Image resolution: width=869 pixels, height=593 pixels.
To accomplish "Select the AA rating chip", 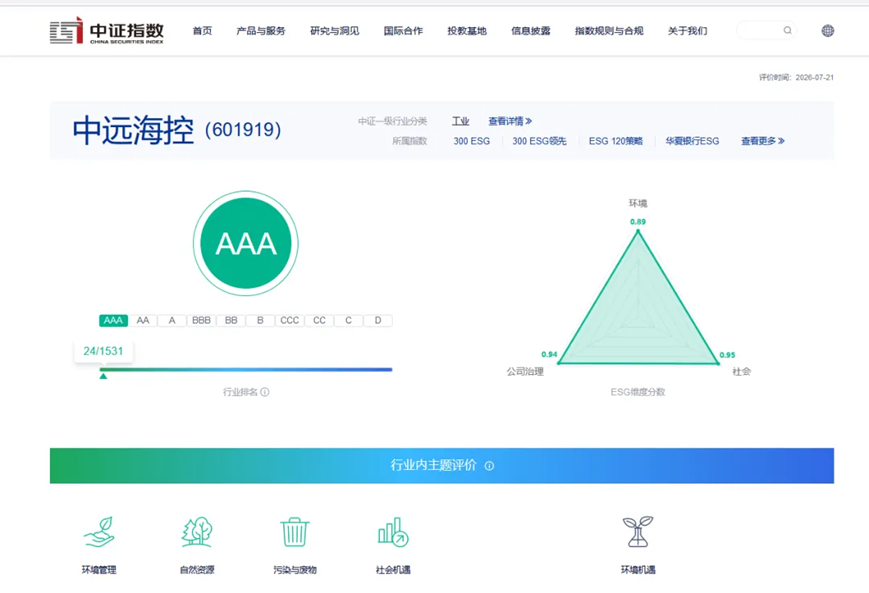I will point(143,320).
